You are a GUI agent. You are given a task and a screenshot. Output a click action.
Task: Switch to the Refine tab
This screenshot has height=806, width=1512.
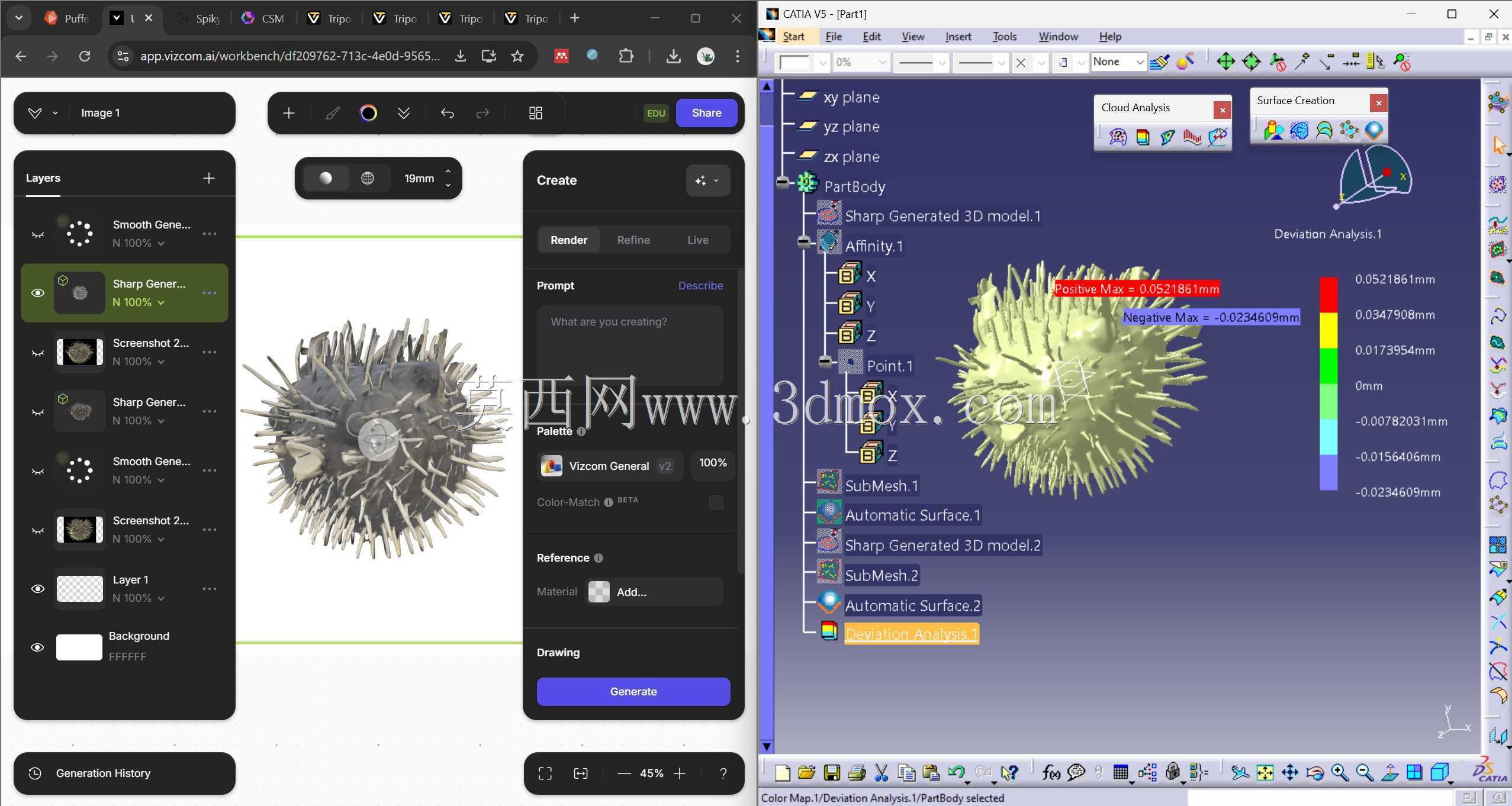(633, 240)
